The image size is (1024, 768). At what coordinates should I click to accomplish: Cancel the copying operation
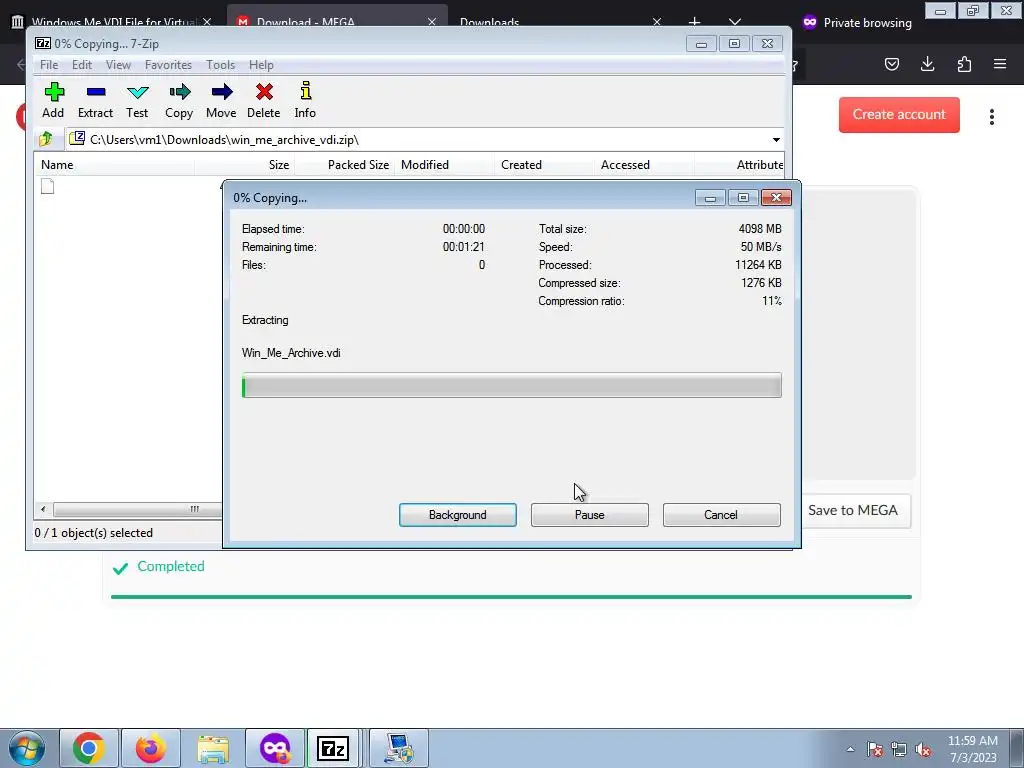pyautogui.click(x=721, y=515)
